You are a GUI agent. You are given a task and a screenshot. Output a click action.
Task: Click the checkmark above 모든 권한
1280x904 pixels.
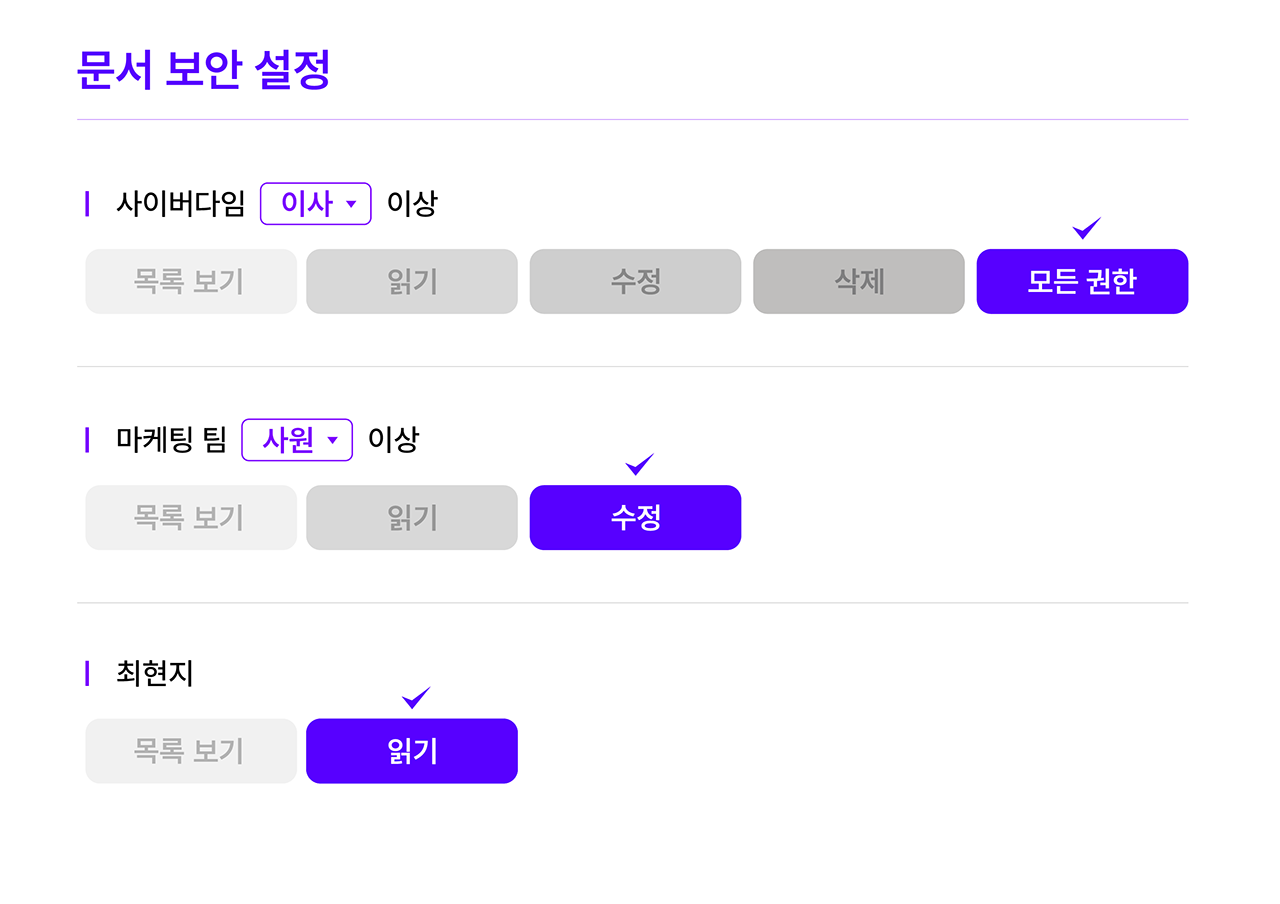(1086, 229)
